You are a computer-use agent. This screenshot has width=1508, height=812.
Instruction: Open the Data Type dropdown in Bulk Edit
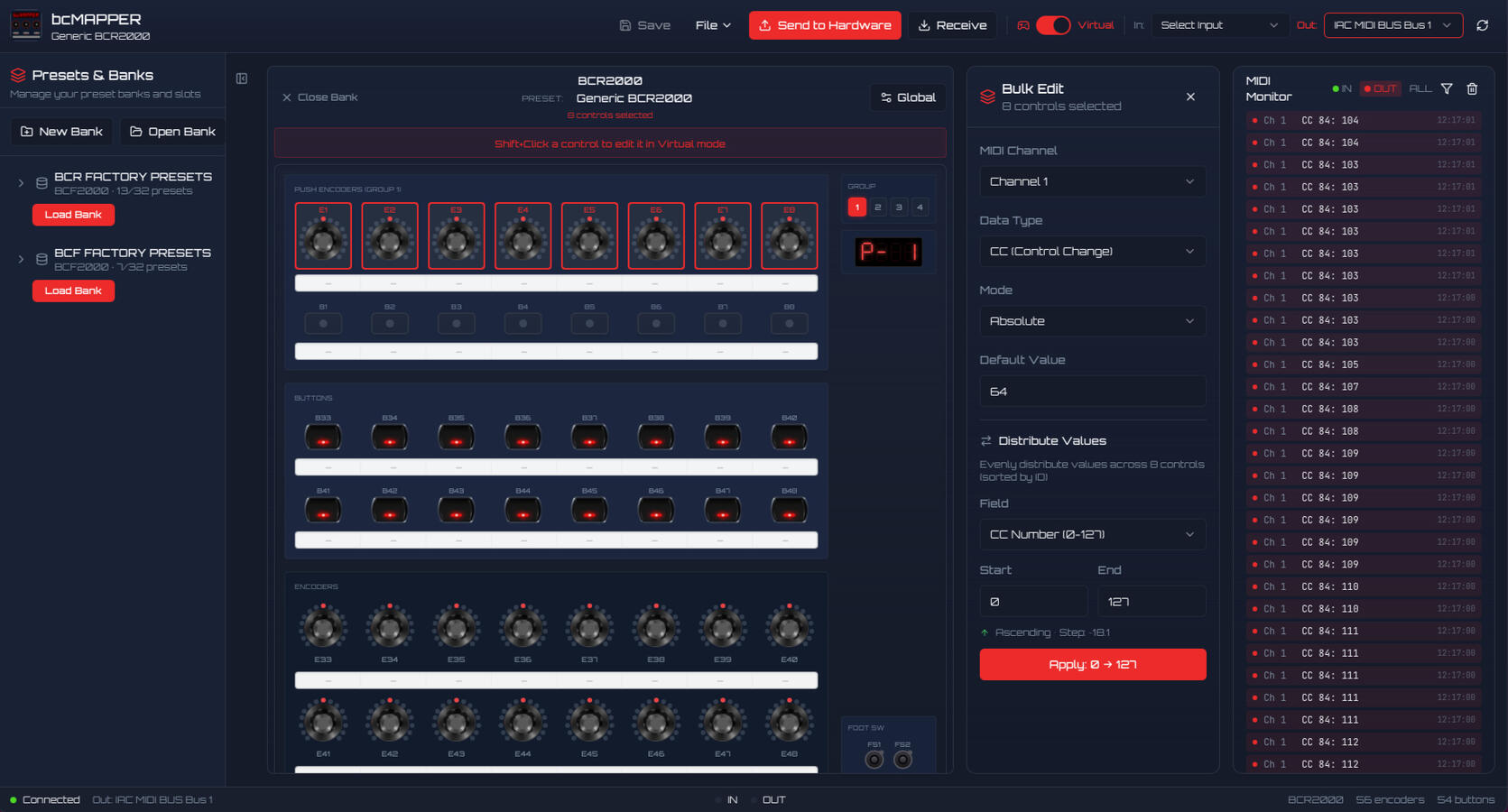coord(1092,251)
